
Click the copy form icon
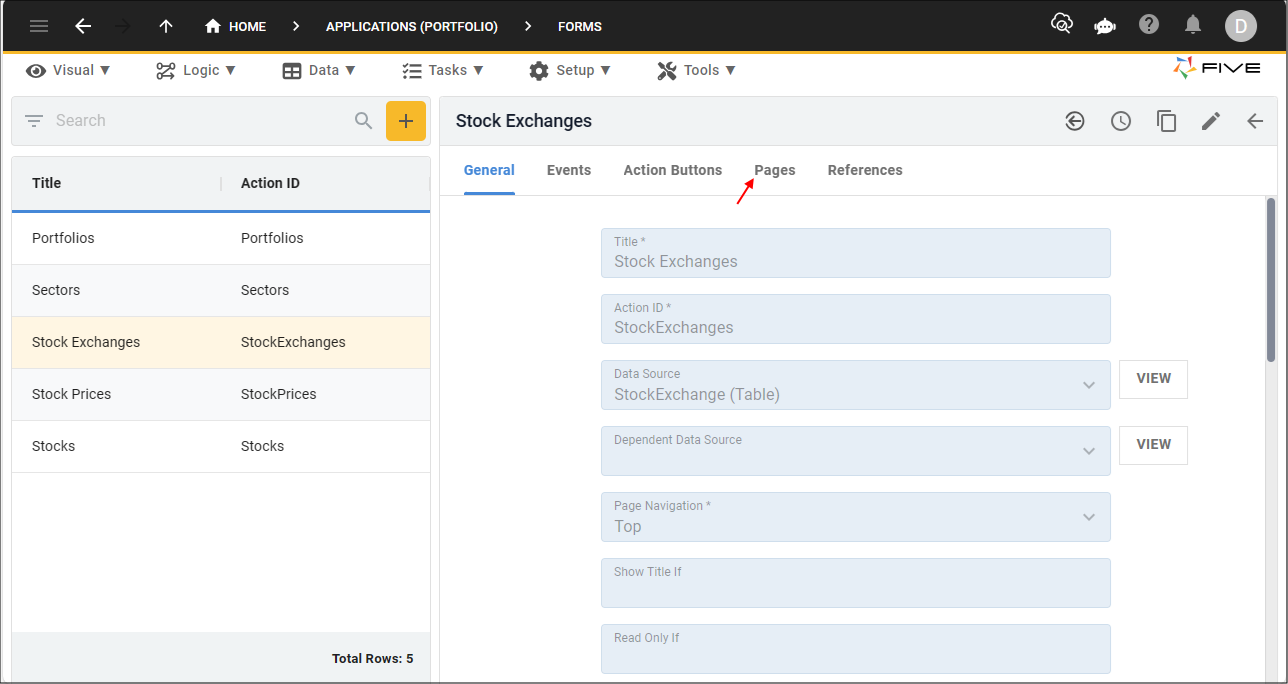[x=1166, y=121]
